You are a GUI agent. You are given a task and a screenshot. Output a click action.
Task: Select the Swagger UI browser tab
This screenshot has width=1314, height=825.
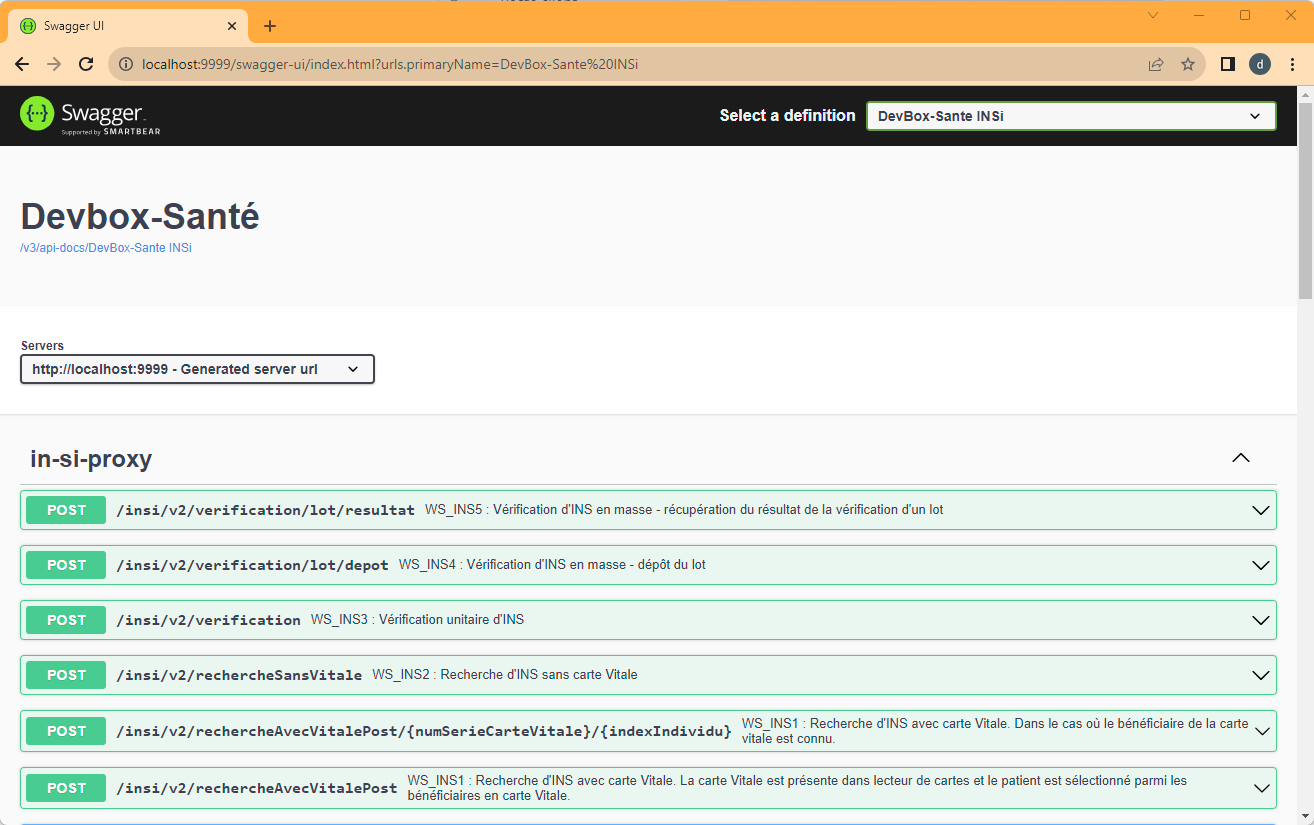[128, 26]
